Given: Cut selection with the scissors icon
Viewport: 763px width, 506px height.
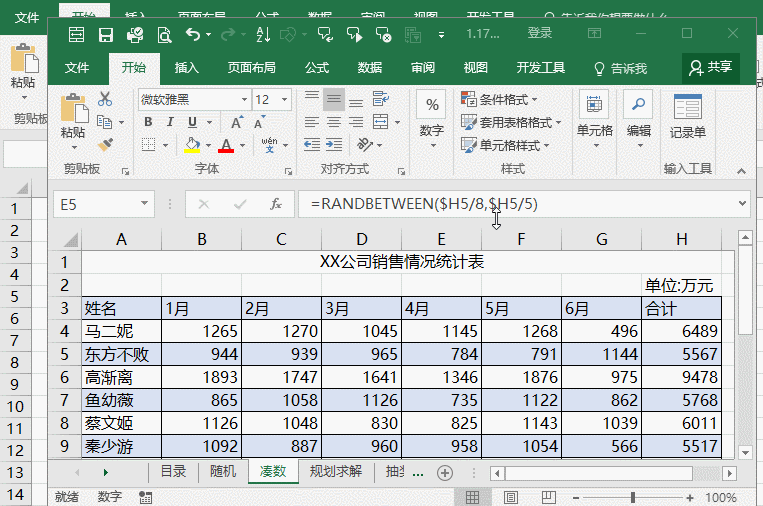Looking at the screenshot, I should point(105,99).
